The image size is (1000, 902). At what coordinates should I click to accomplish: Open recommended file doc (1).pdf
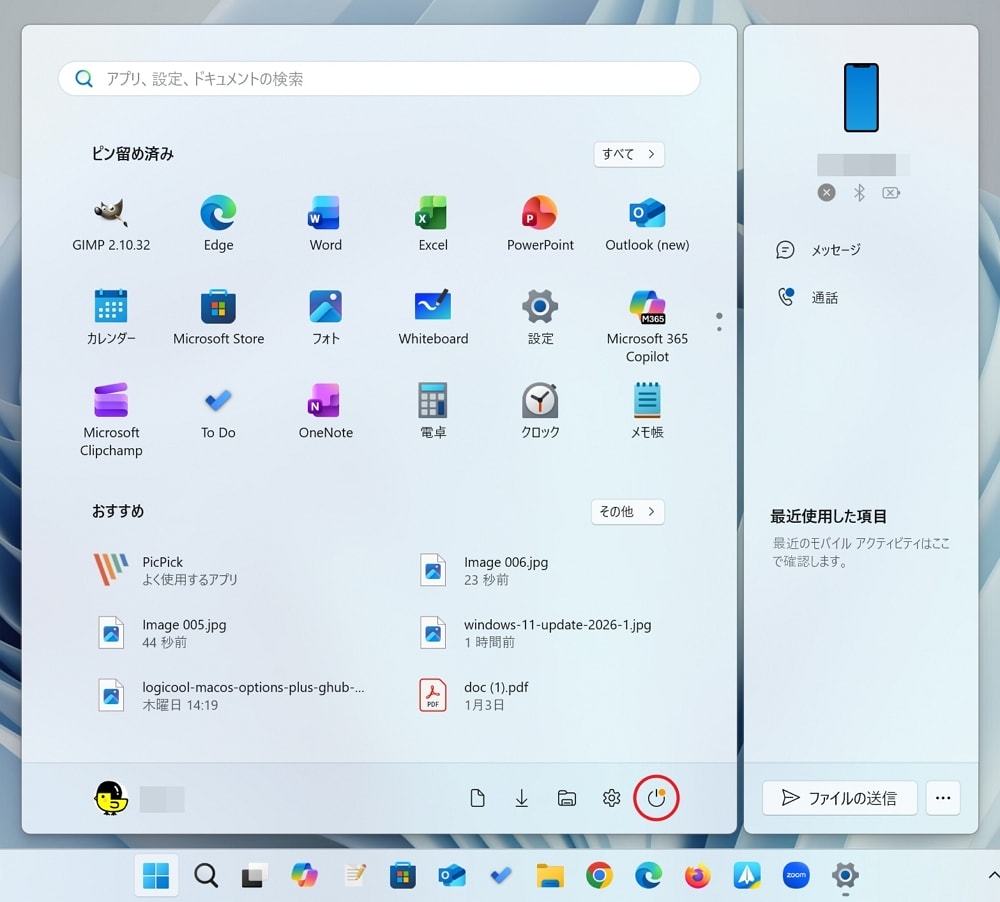496,695
